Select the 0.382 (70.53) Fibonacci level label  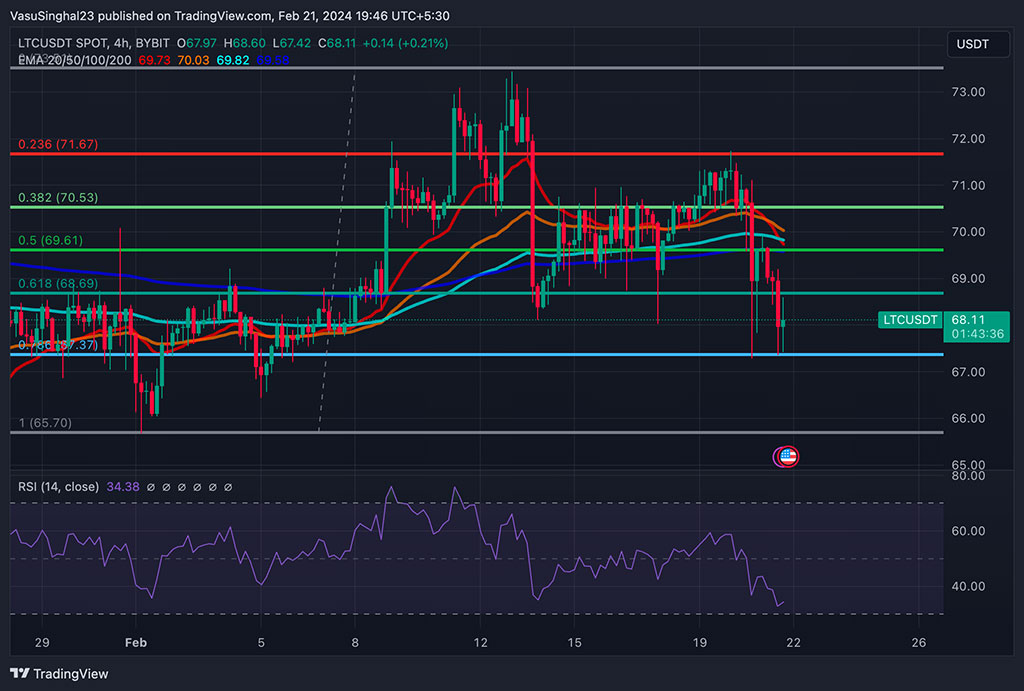(57, 198)
